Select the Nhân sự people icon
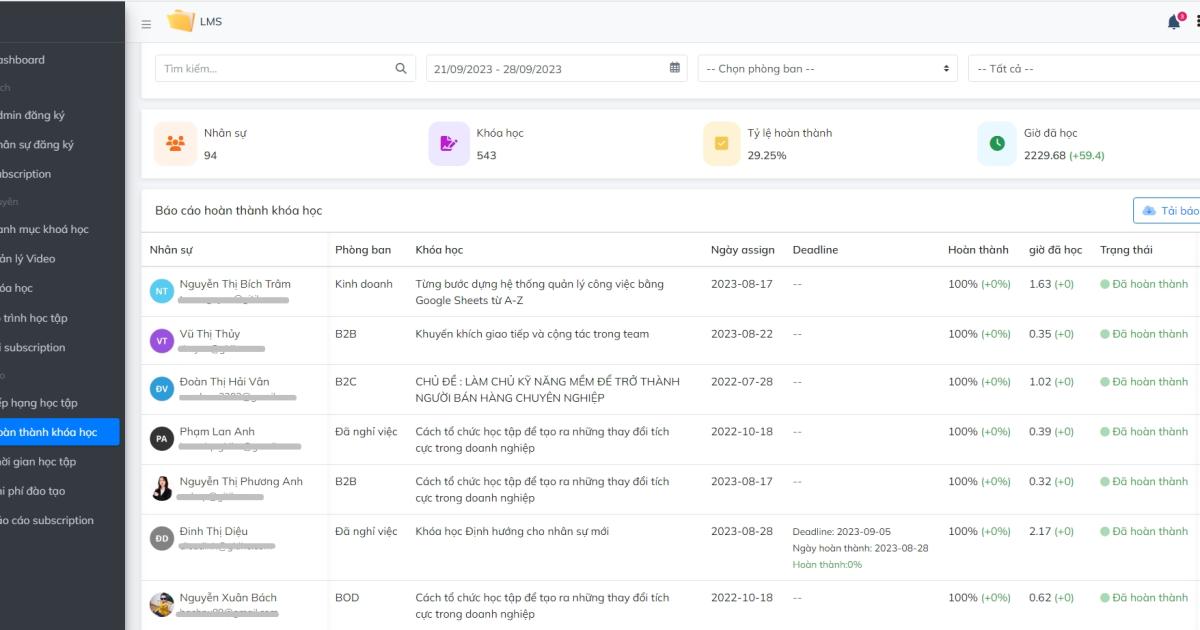This screenshot has height=630, width=1200. coord(175,144)
